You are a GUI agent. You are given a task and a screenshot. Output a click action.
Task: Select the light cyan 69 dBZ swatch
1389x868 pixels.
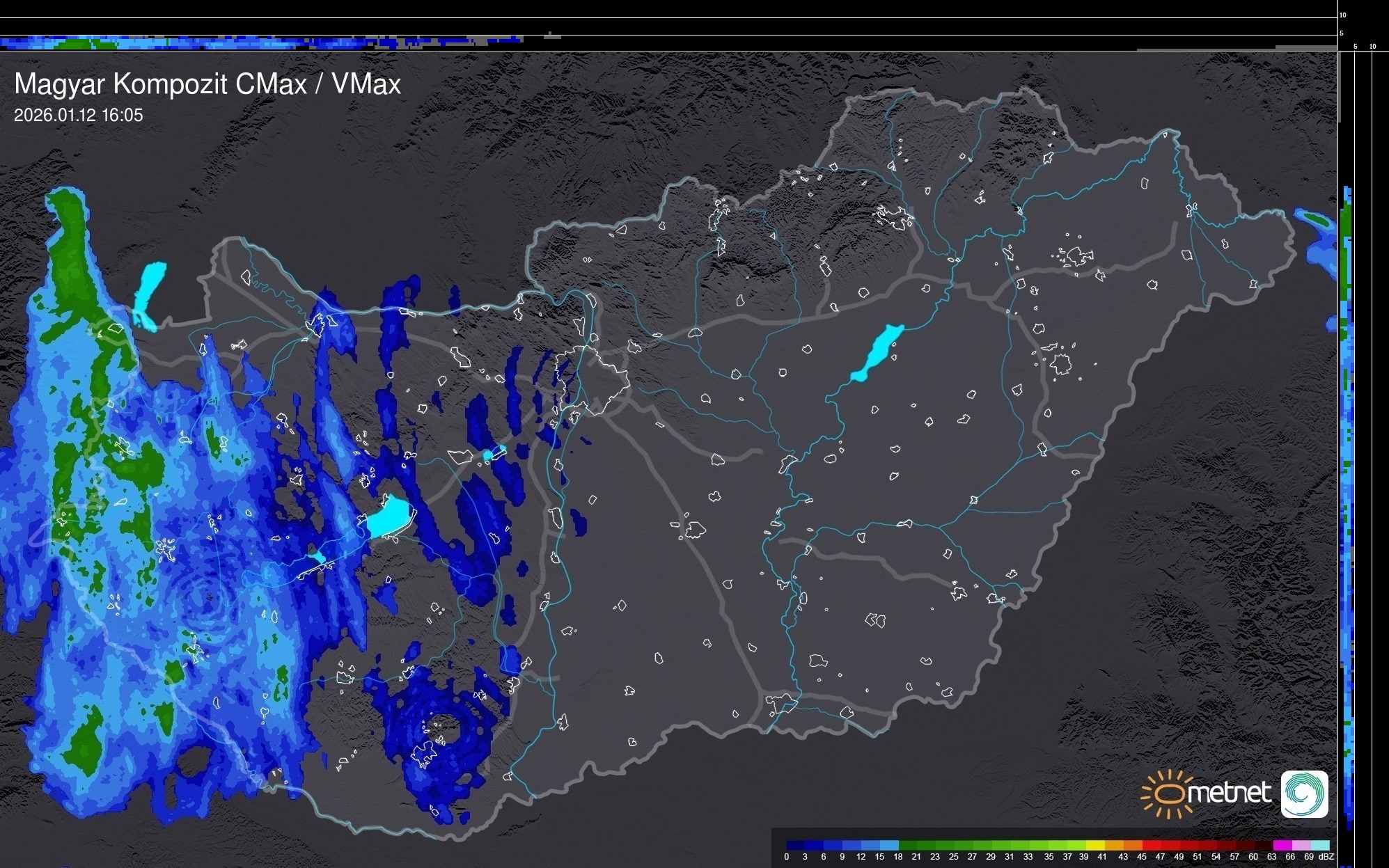(1319, 845)
